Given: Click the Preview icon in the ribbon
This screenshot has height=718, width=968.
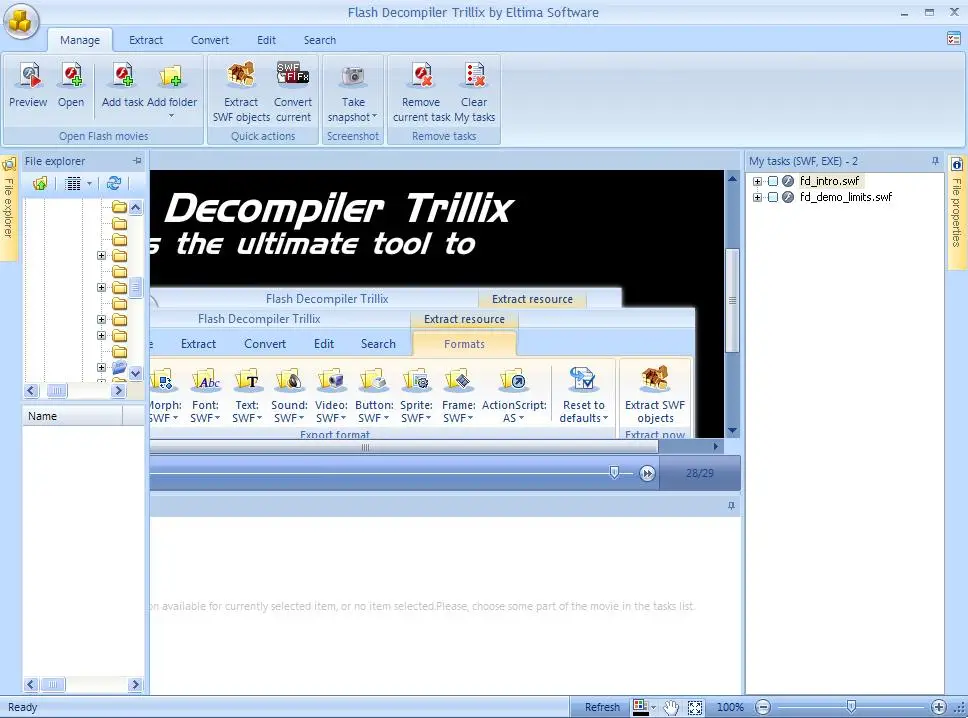Looking at the screenshot, I should 28,77.
